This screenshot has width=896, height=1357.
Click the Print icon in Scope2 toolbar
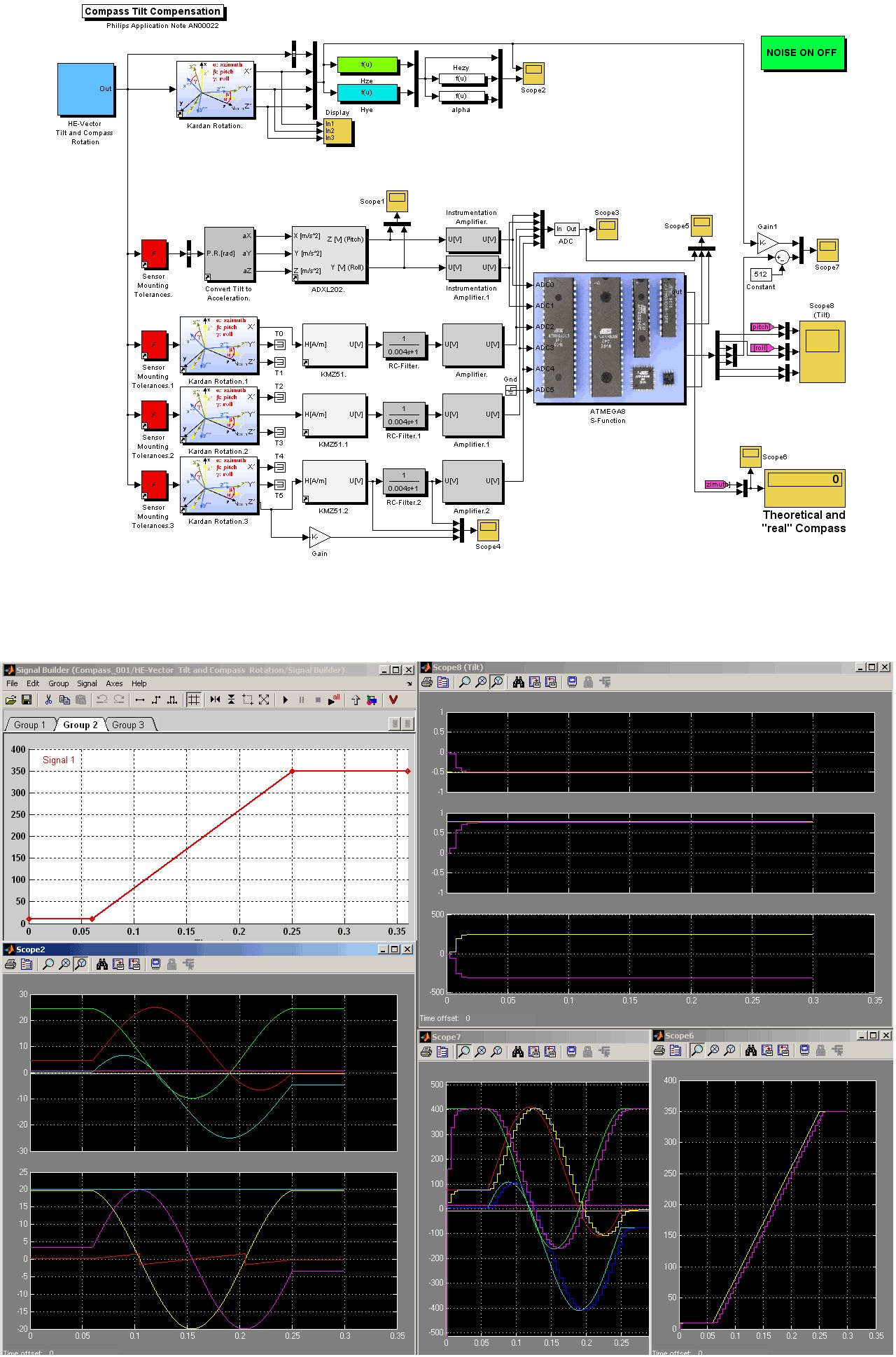point(10,964)
